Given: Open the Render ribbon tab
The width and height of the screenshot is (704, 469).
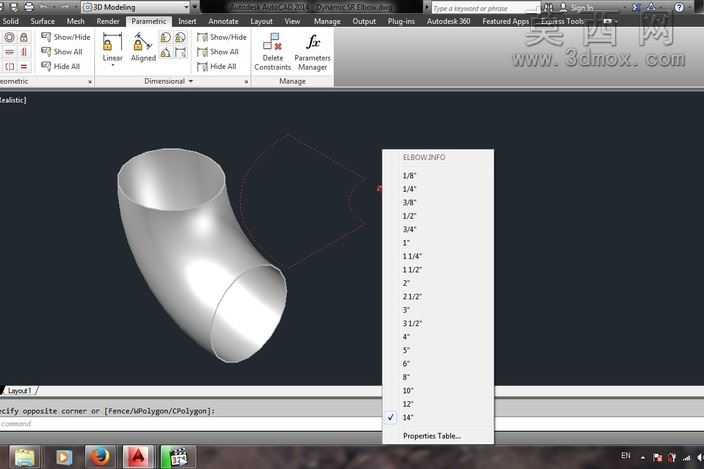Looking at the screenshot, I should tap(108, 21).
